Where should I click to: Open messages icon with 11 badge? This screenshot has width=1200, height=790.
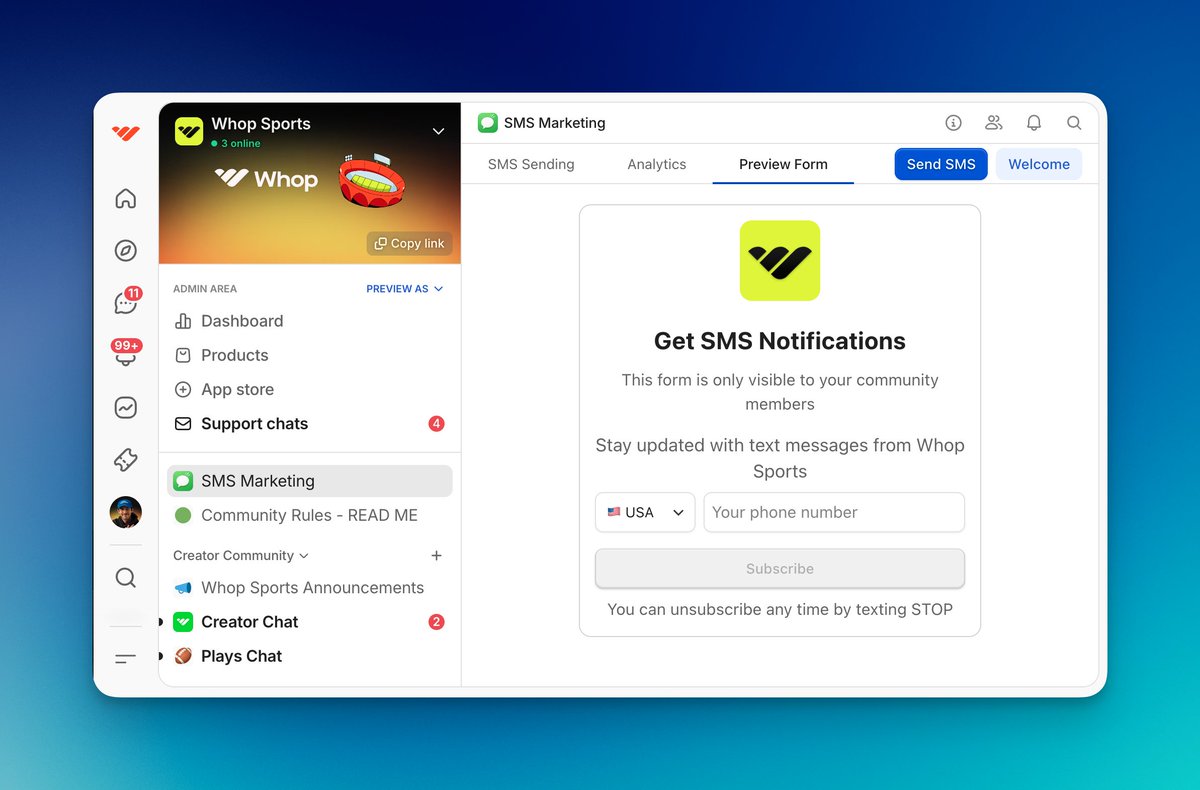coord(126,301)
